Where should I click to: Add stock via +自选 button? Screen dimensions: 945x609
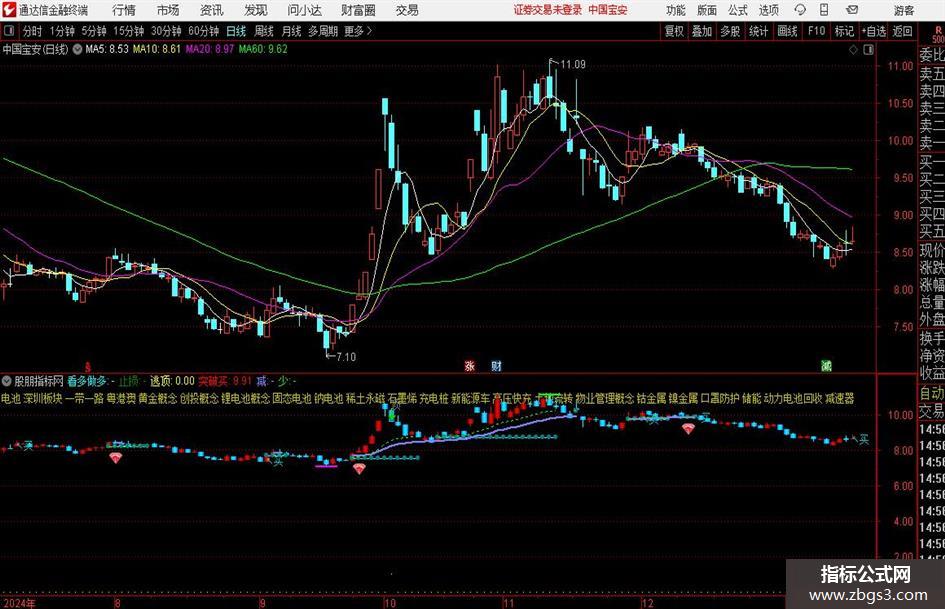tap(874, 31)
